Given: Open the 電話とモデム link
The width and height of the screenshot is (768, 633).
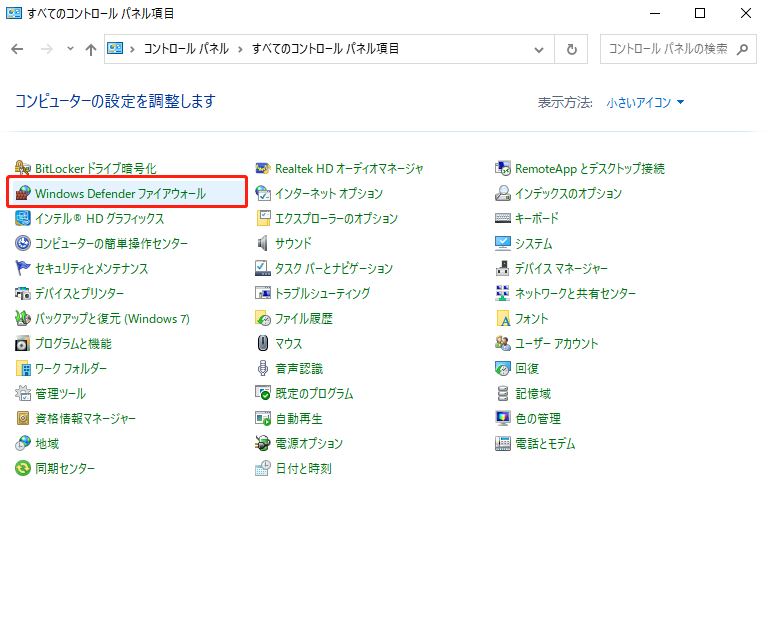Looking at the screenshot, I should click(545, 443).
